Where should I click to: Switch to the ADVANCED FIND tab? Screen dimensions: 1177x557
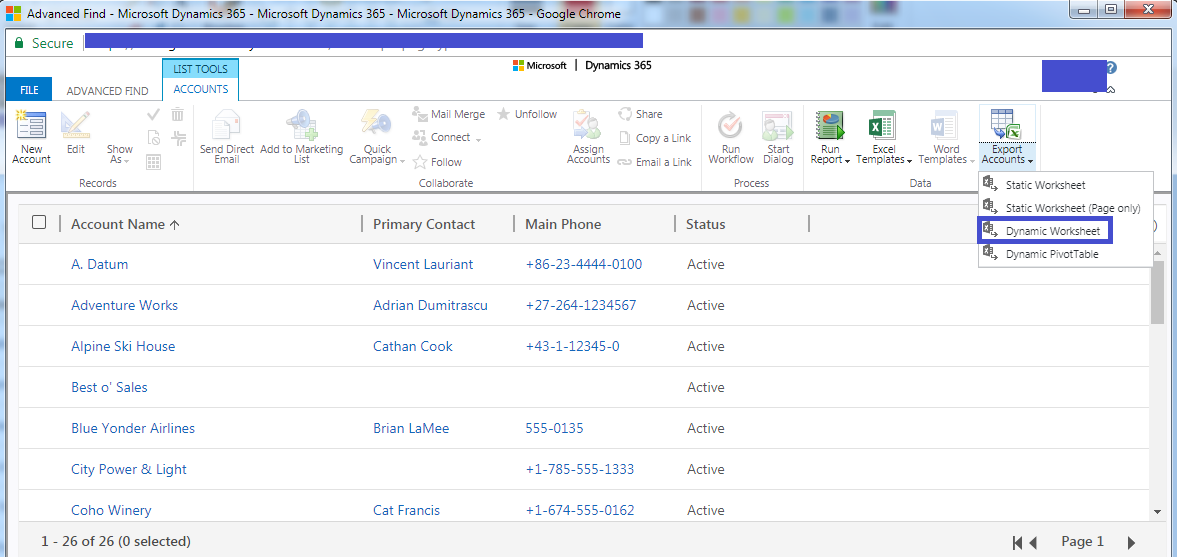click(107, 91)
